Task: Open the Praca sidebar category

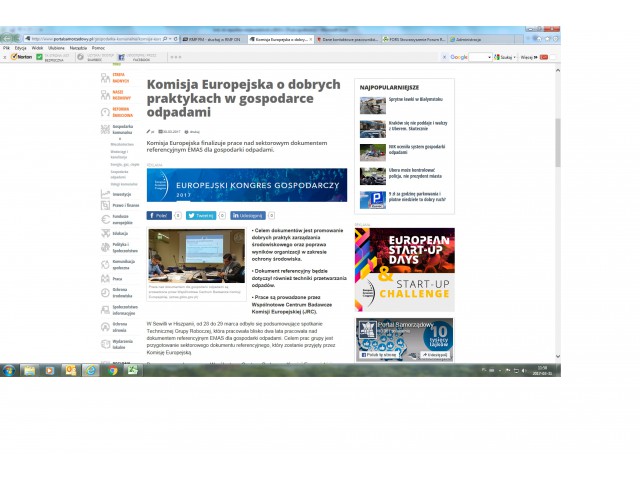Action: (x=105, y=279)
